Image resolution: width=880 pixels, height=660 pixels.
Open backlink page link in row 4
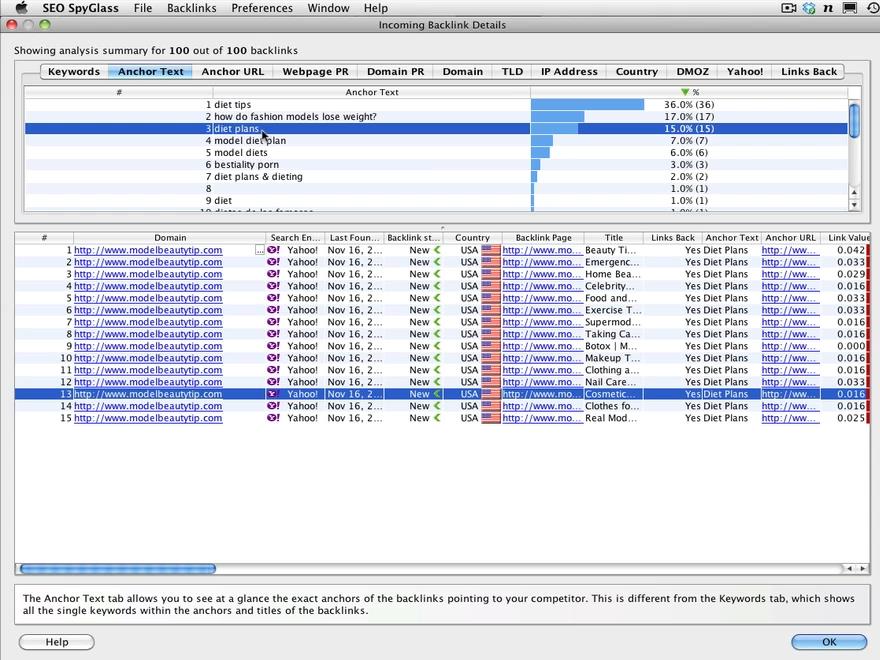coord(542,286)
